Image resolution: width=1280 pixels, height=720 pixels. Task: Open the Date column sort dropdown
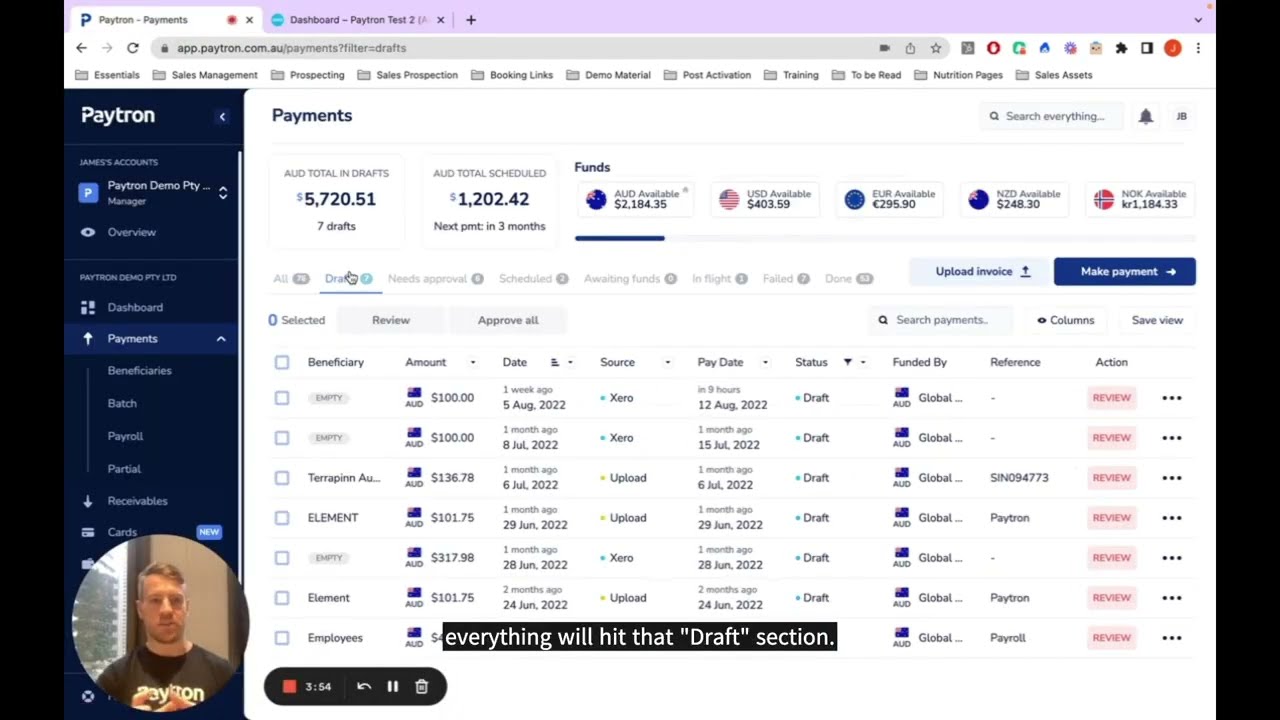(570, 362)
